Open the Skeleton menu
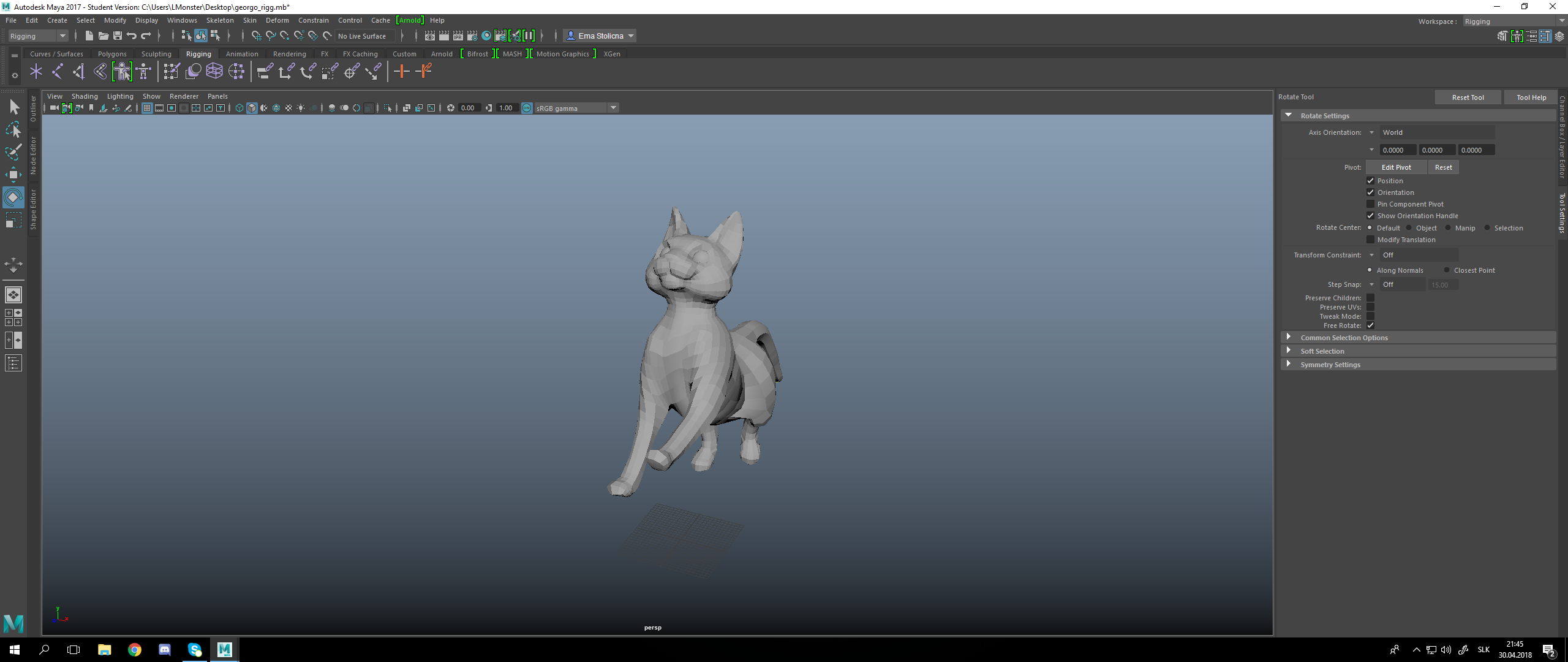Image resolution: width=1568 pixels, height=662 pixels. (x=219, y=20)
